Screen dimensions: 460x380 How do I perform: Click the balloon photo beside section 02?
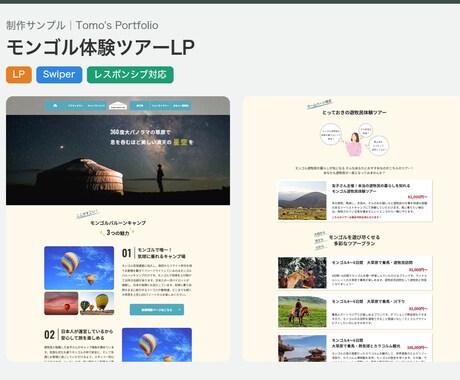pyautogui.click(x=157, y=345)
